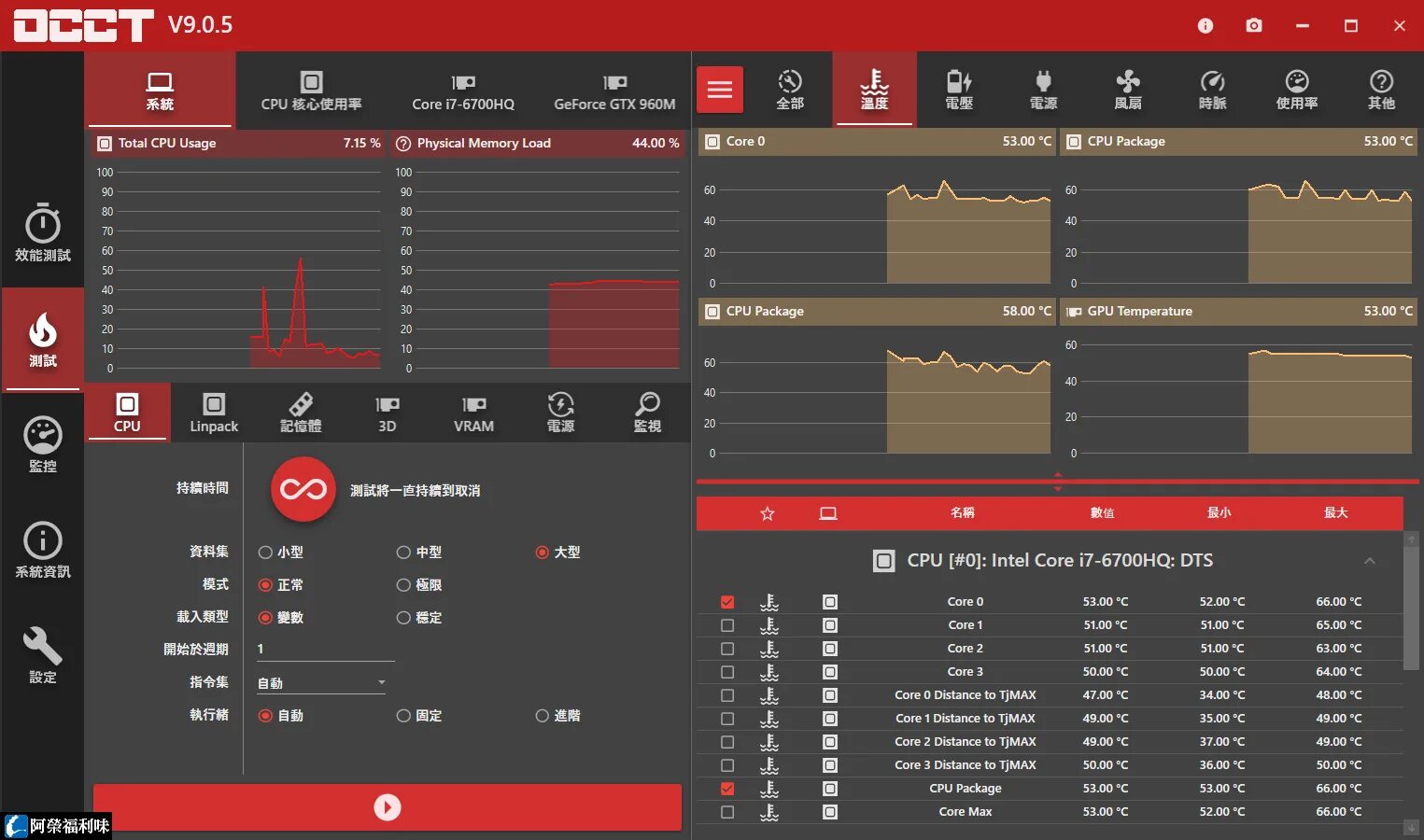This screenshot has height=840, width=1424.
Task: Click the GPU Temperature graph header
Action: pyautogui.click(x=1238, y=311)
